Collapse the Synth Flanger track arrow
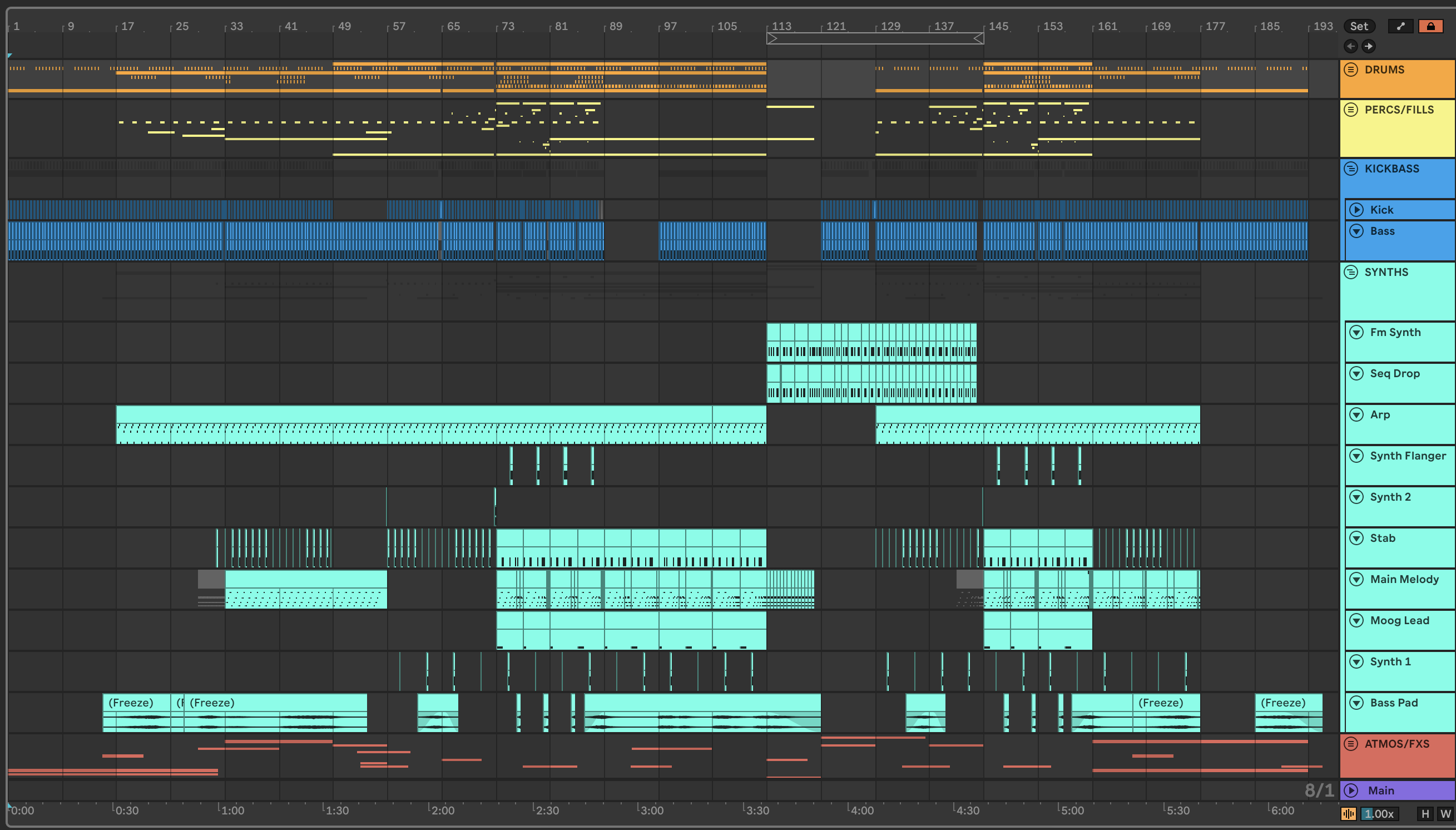This screenshot has width=1456, height=830. pos(1356,456)
